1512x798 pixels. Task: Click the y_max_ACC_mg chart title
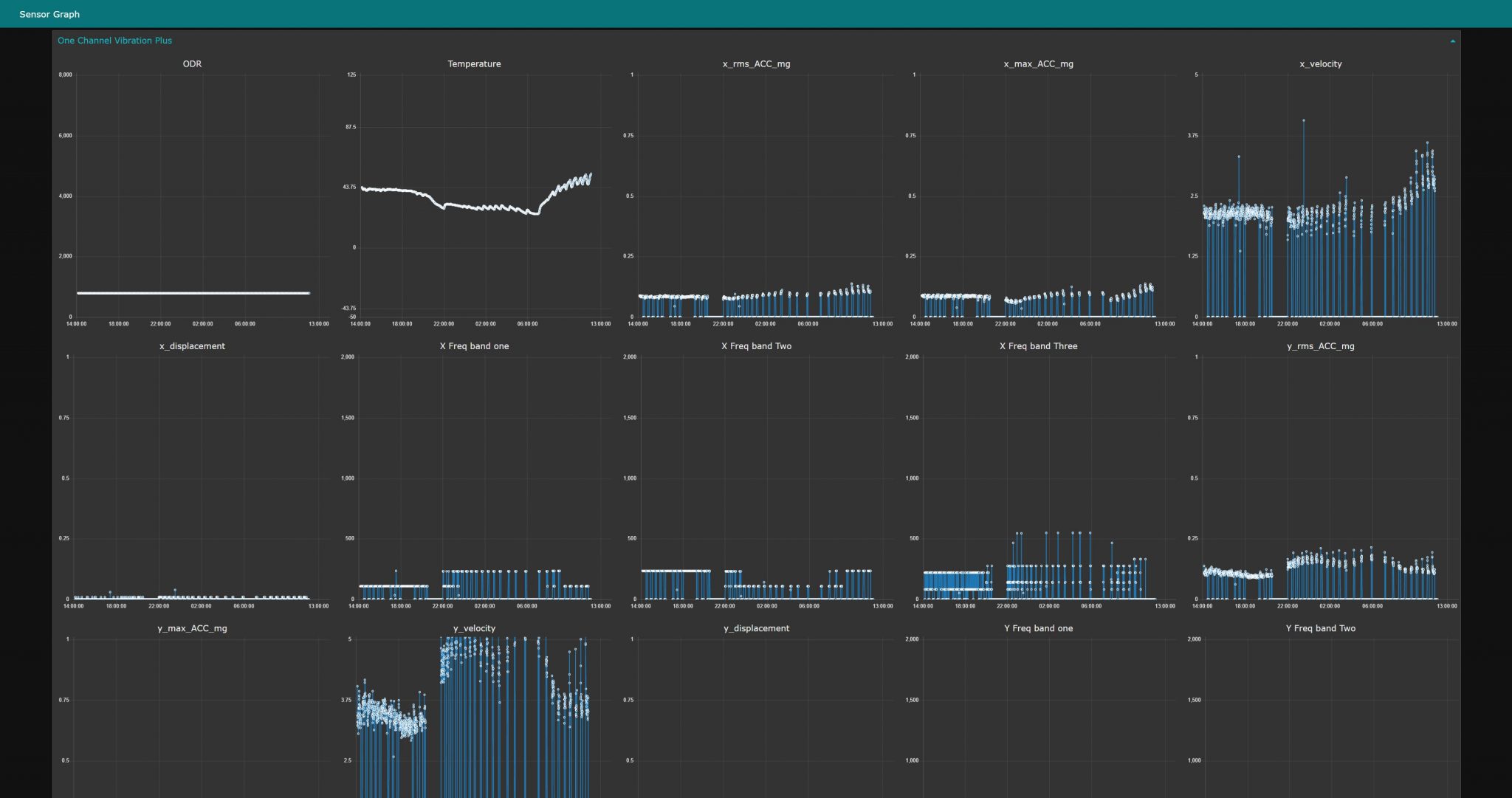(x=192, y=629)
